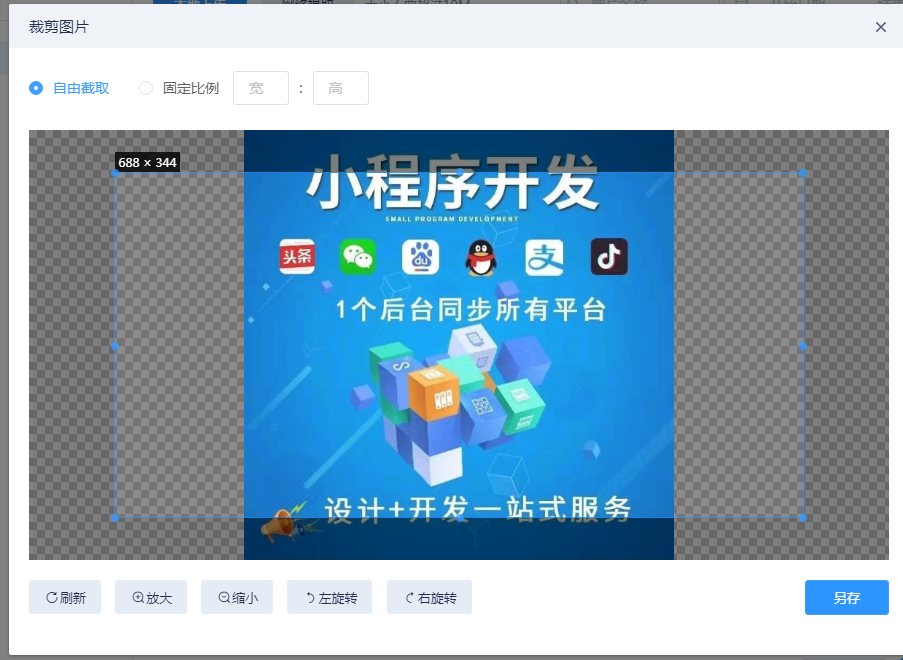The height and width of the screenshot is (660, 903).
Task: Click the 1个后台同步所有平台 text
Action: (471, 309)
